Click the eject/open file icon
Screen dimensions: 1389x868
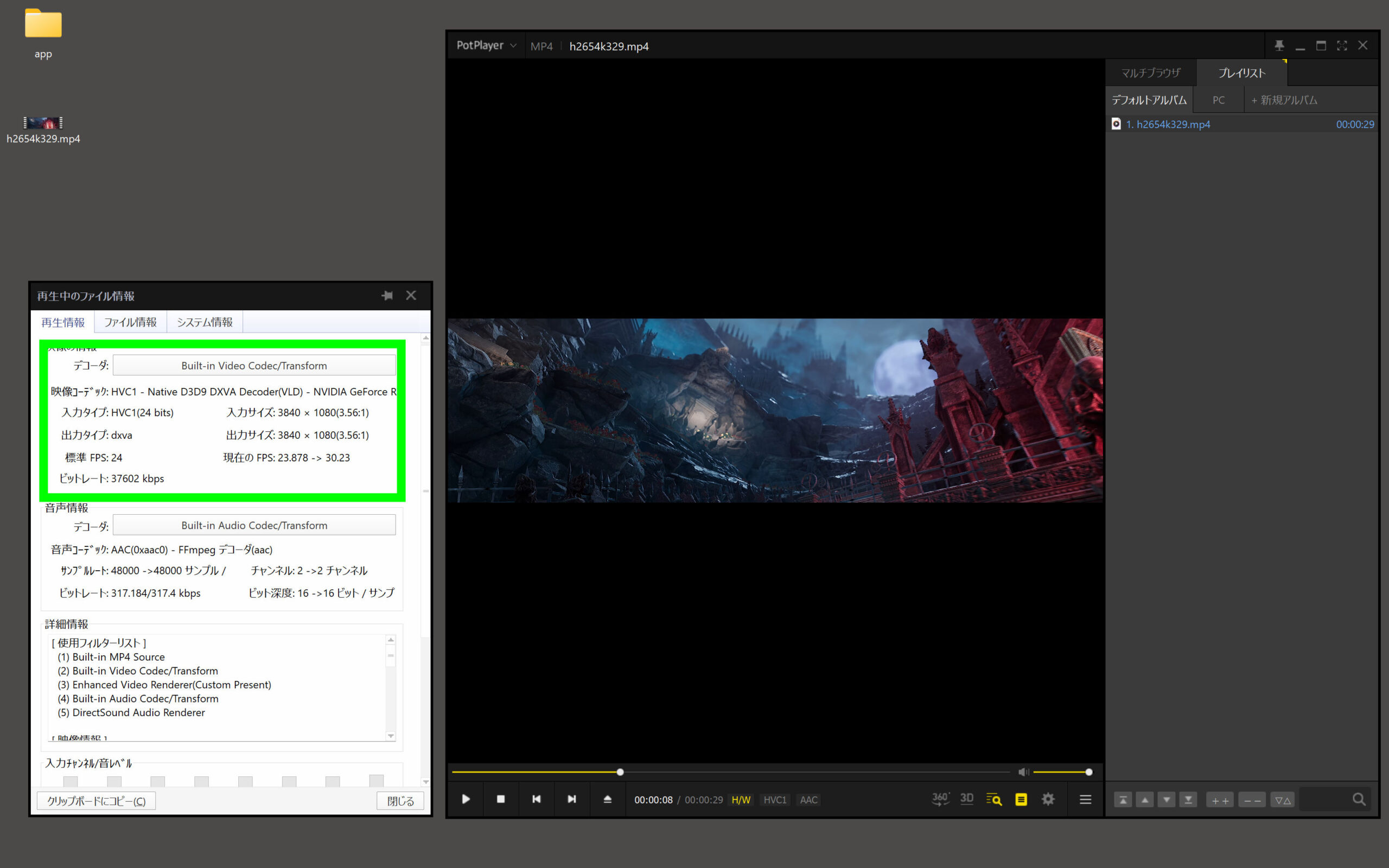pos(607,799)
